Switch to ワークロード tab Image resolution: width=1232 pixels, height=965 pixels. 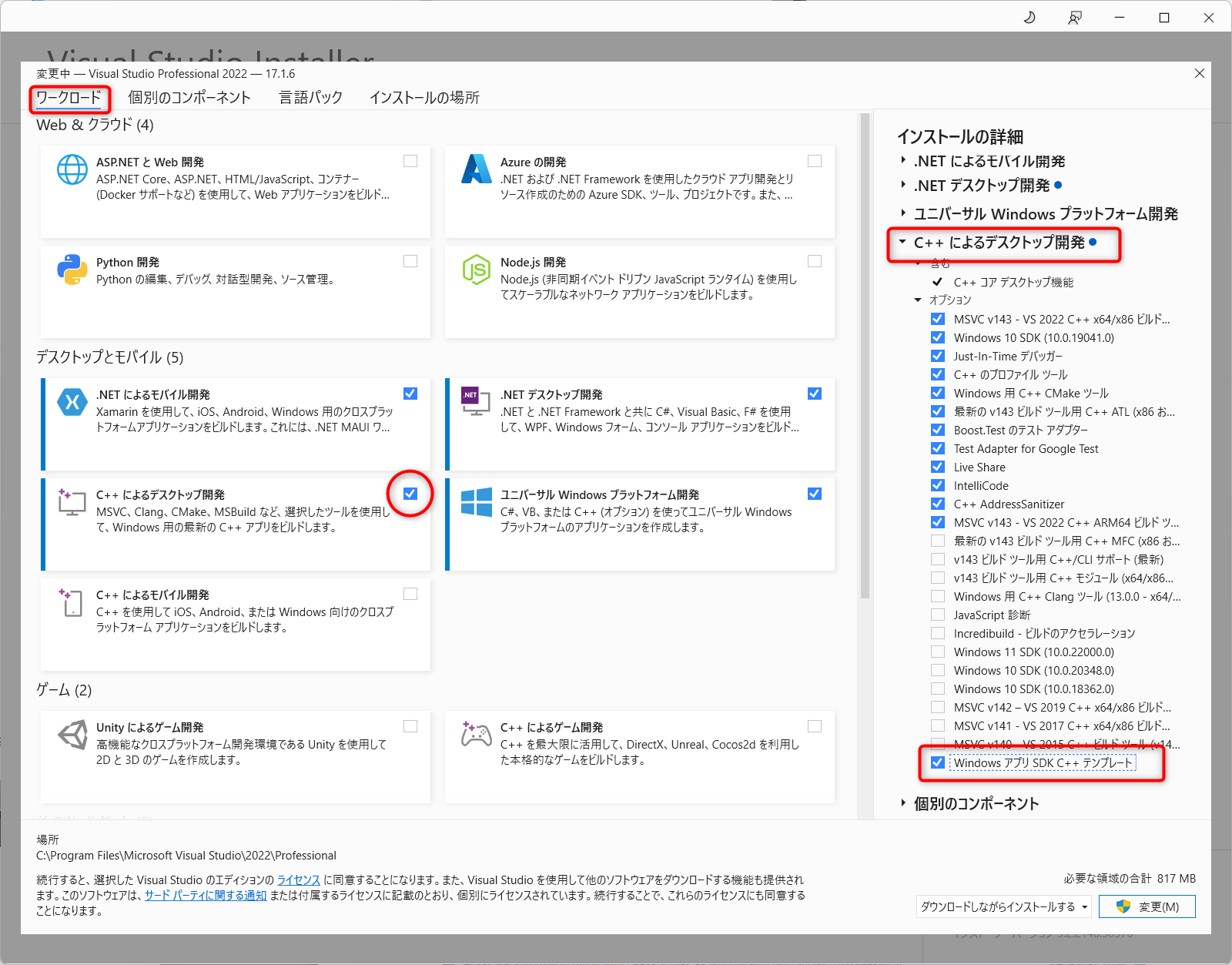(69, 98)
